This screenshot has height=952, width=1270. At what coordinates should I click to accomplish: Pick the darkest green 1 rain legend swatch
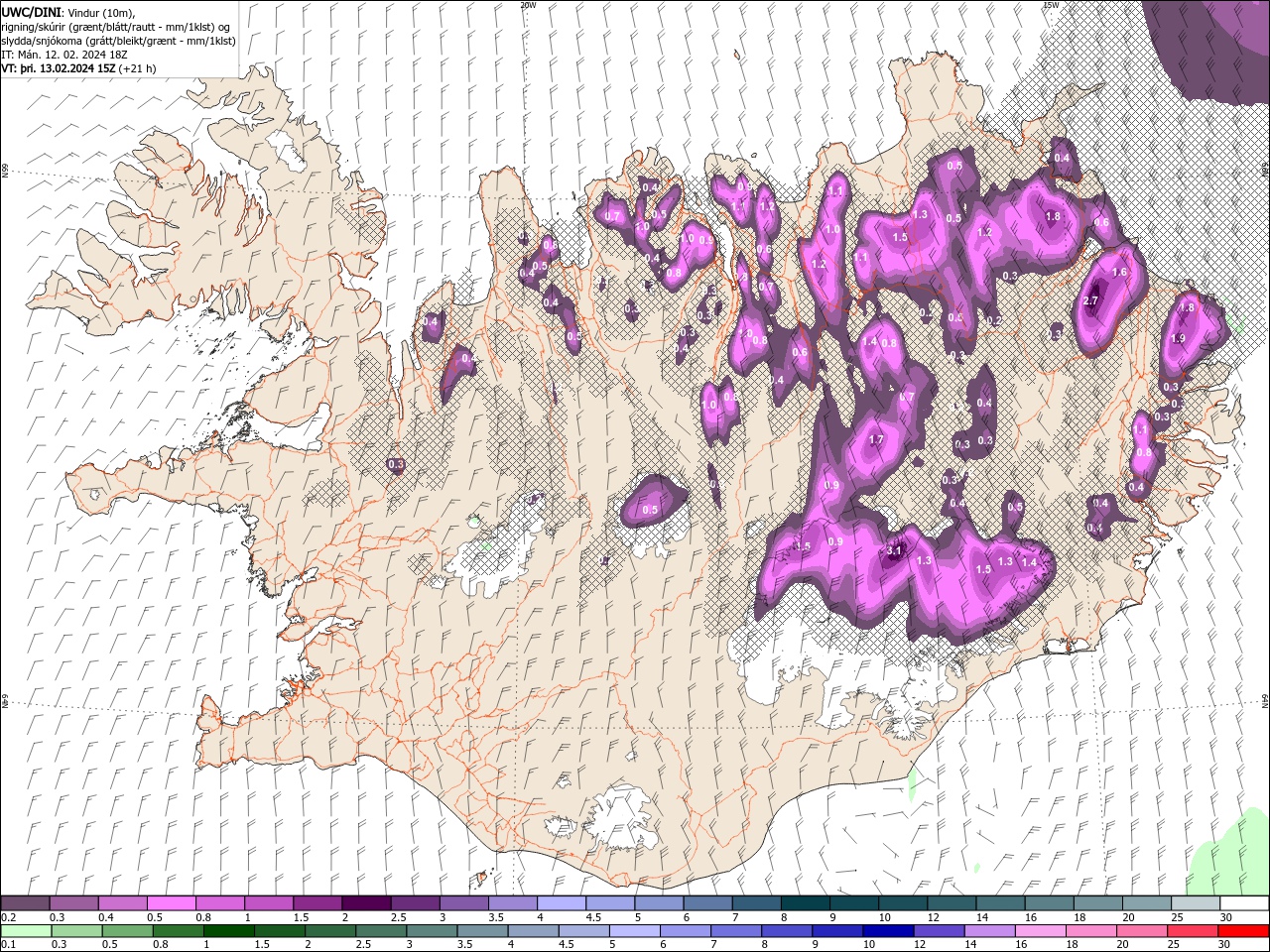228,931
